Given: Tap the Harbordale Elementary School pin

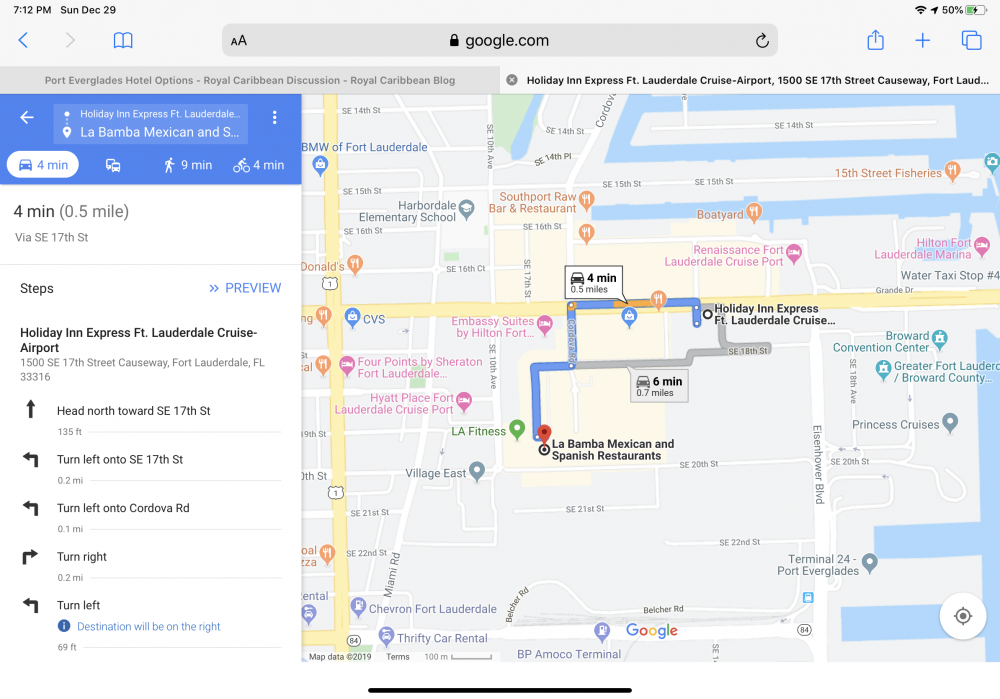Looking at the screenshot, I should tap(467, 209).
